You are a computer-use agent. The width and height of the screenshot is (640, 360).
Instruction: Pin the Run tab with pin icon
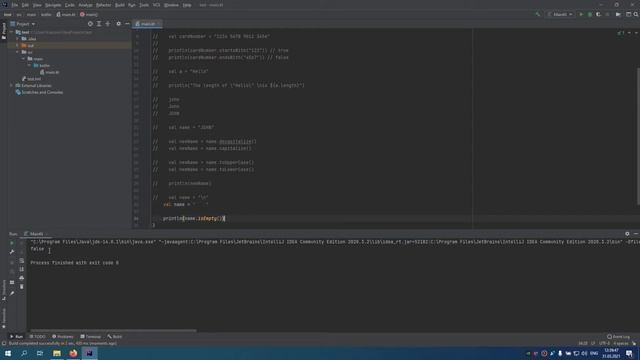[12, 293]
